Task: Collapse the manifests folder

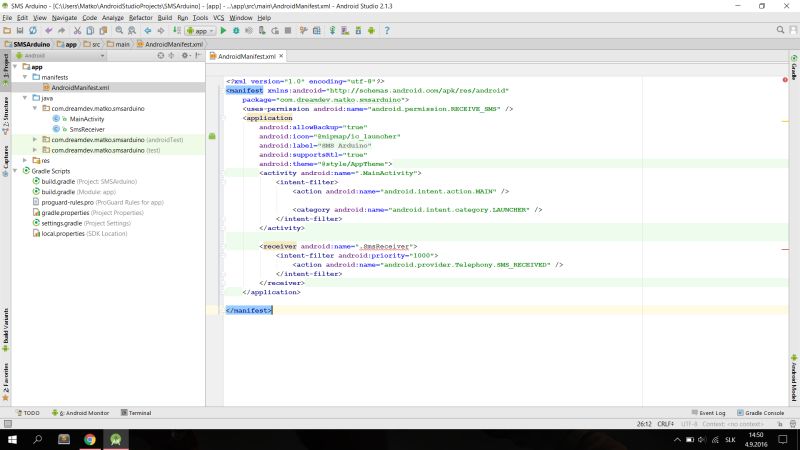Action: 25,77
